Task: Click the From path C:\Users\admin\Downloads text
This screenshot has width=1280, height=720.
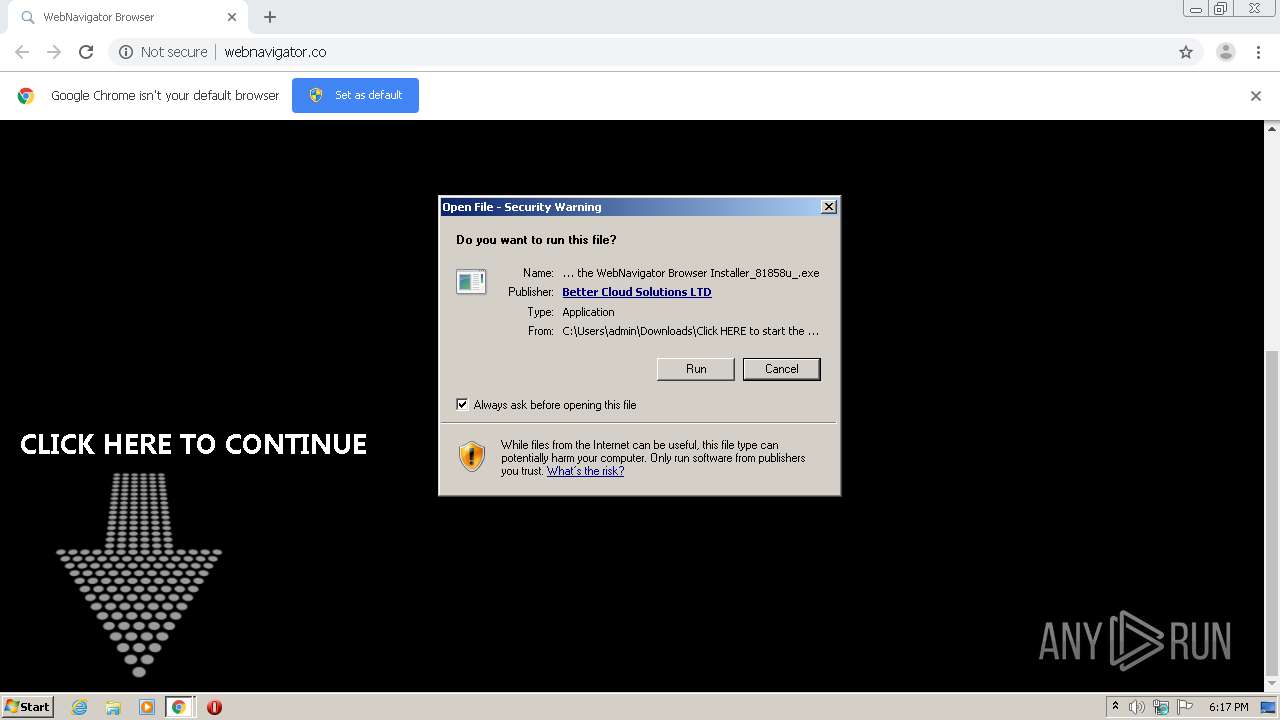Action: pyautogui.click(x=691, y=331)
